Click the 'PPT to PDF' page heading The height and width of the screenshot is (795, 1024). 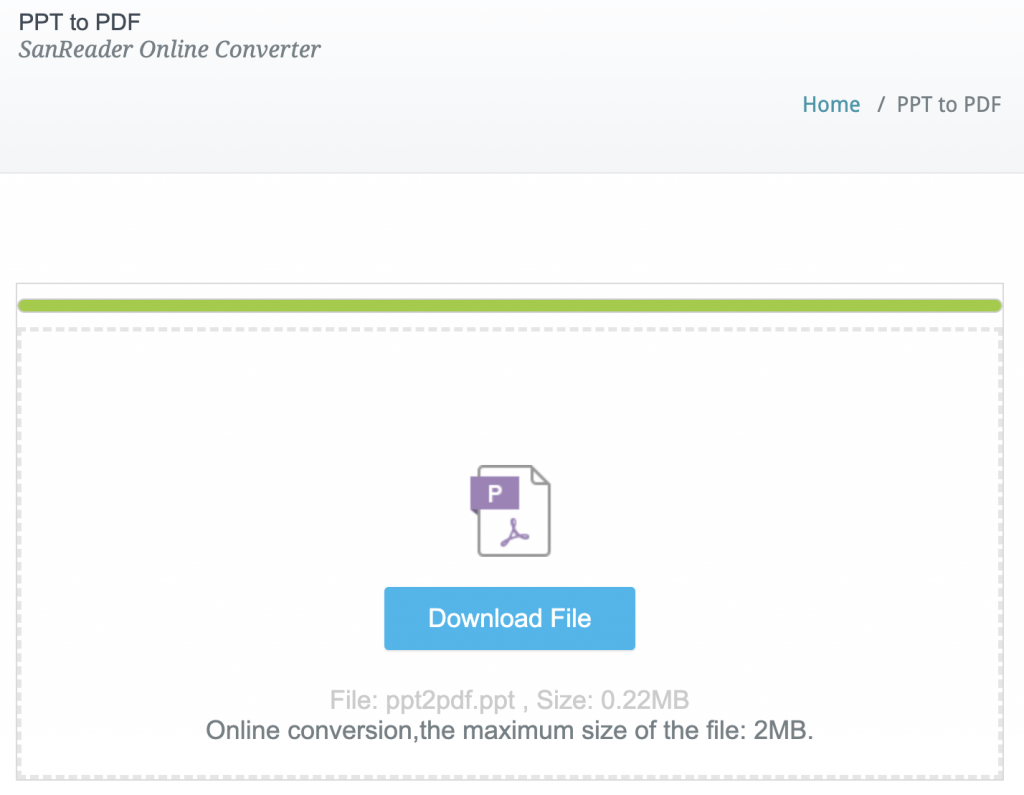pyautogui.click(x=80, y=22)
